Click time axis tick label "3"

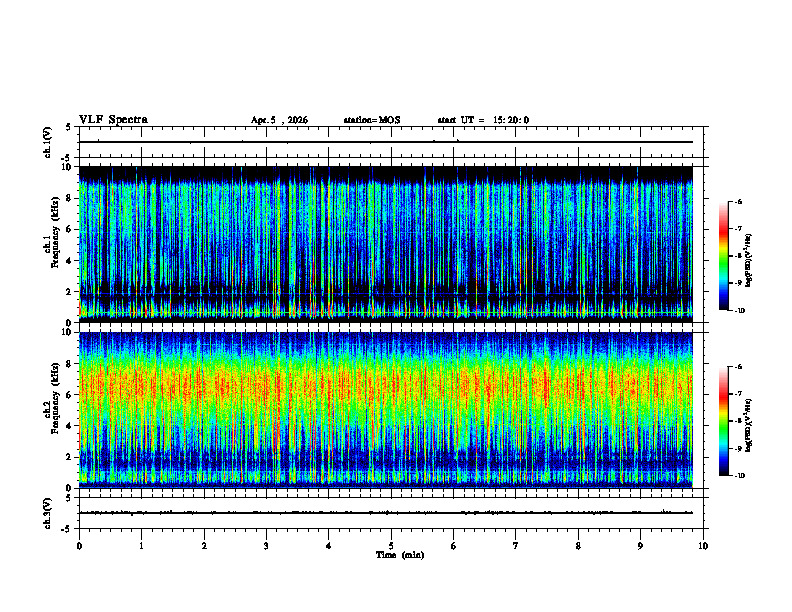(266, 546)
